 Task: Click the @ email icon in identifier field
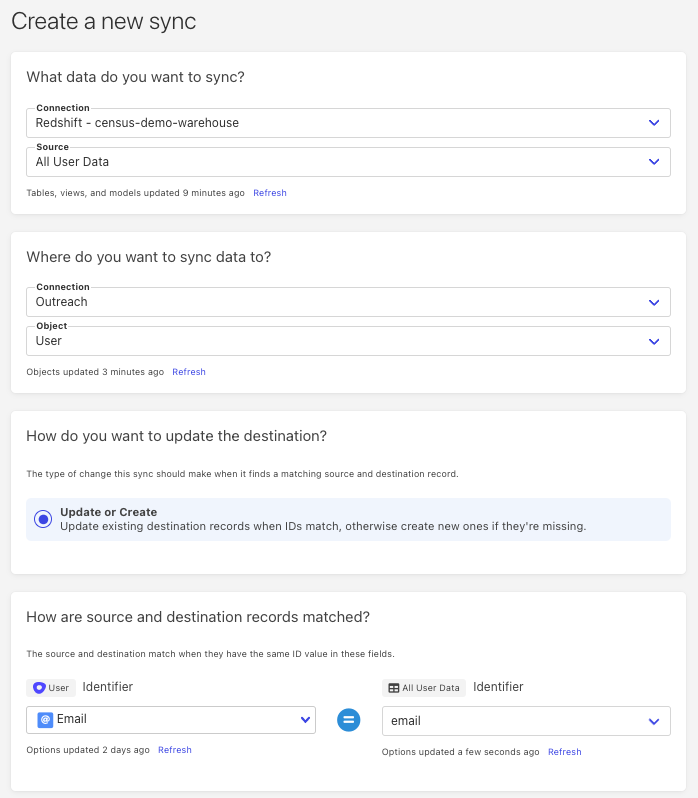coord(45,720)
